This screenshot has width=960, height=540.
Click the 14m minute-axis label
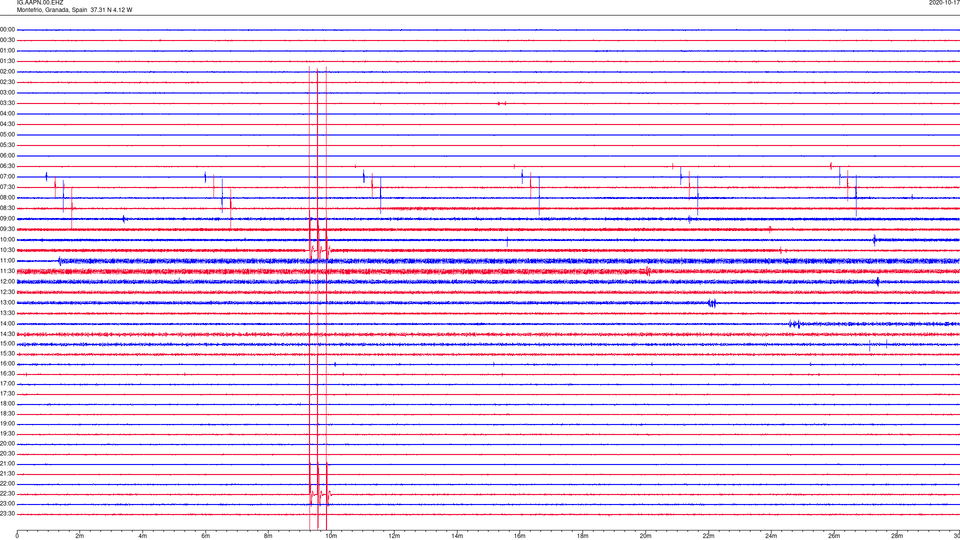point(457,536)
